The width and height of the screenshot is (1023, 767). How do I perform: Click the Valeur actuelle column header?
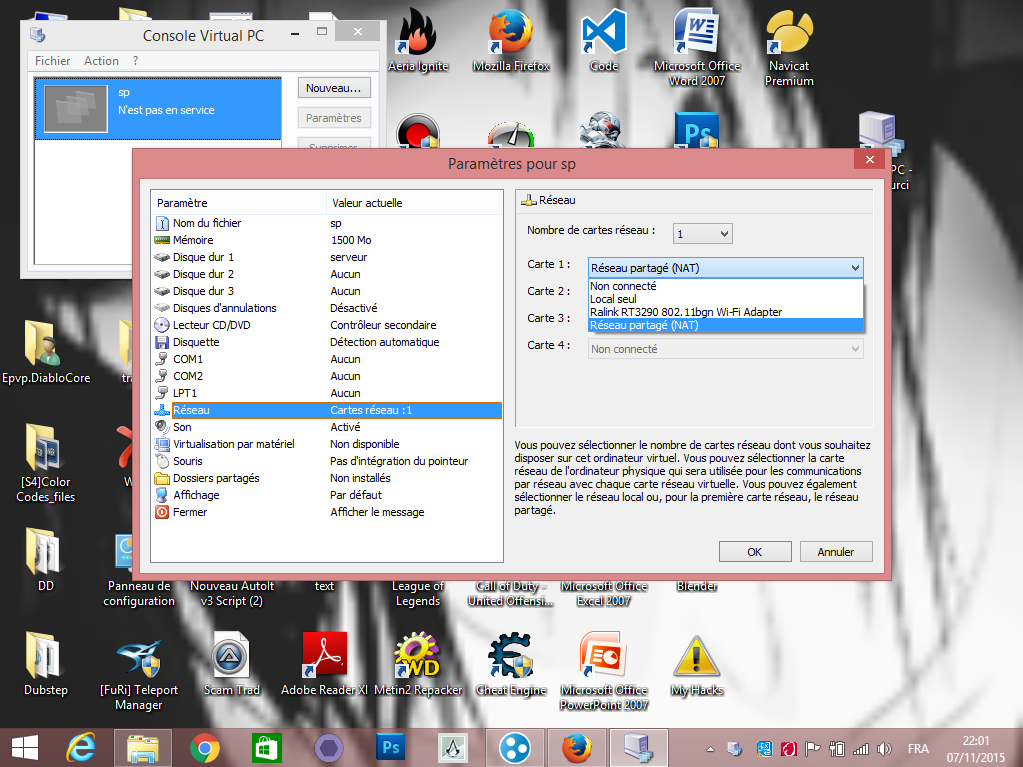click(x=414, y=203)
